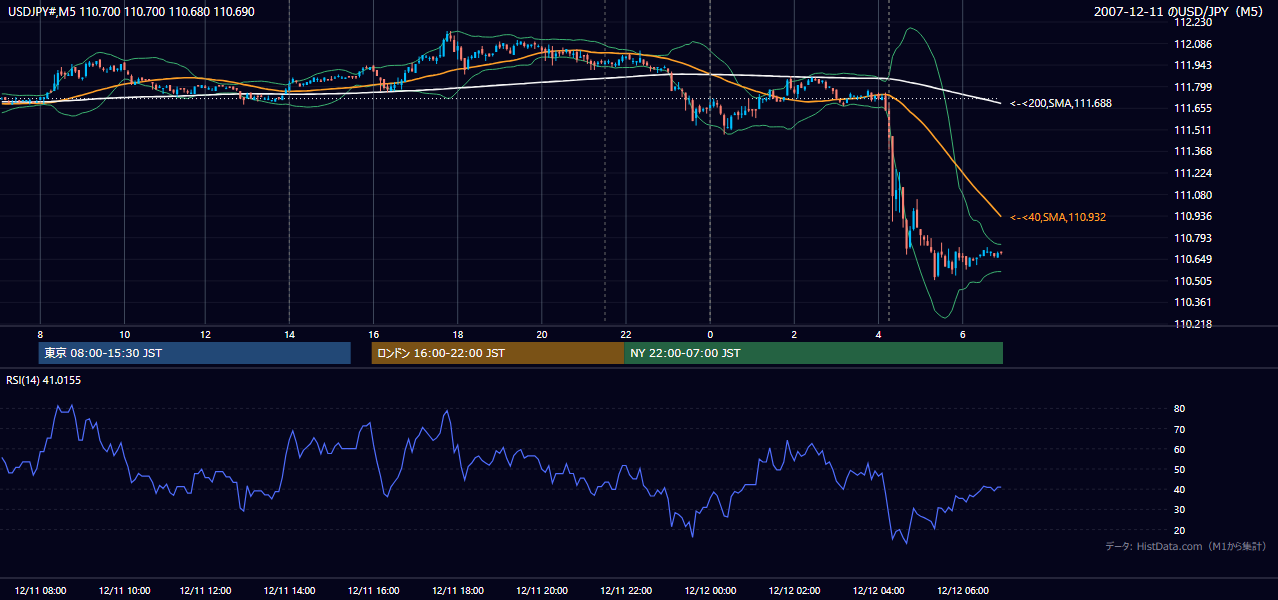Click price scale value 111.655
1278x600 pixels.
(1195, 108)
